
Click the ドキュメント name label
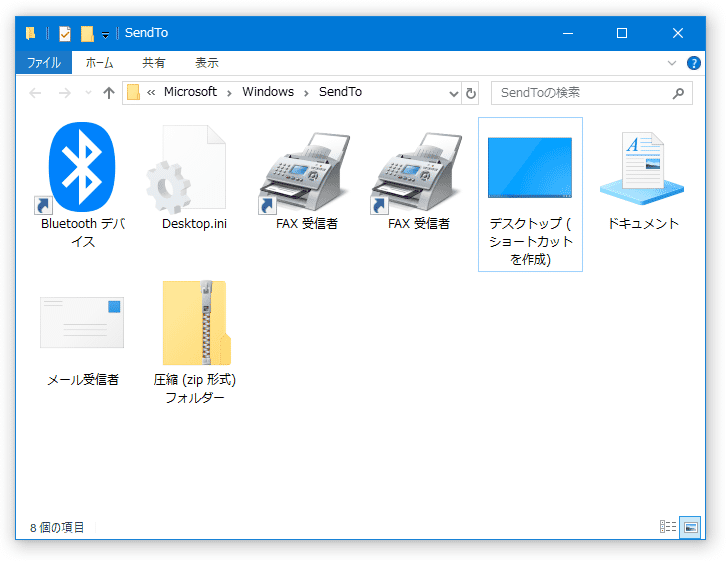(x=643, y=224)
